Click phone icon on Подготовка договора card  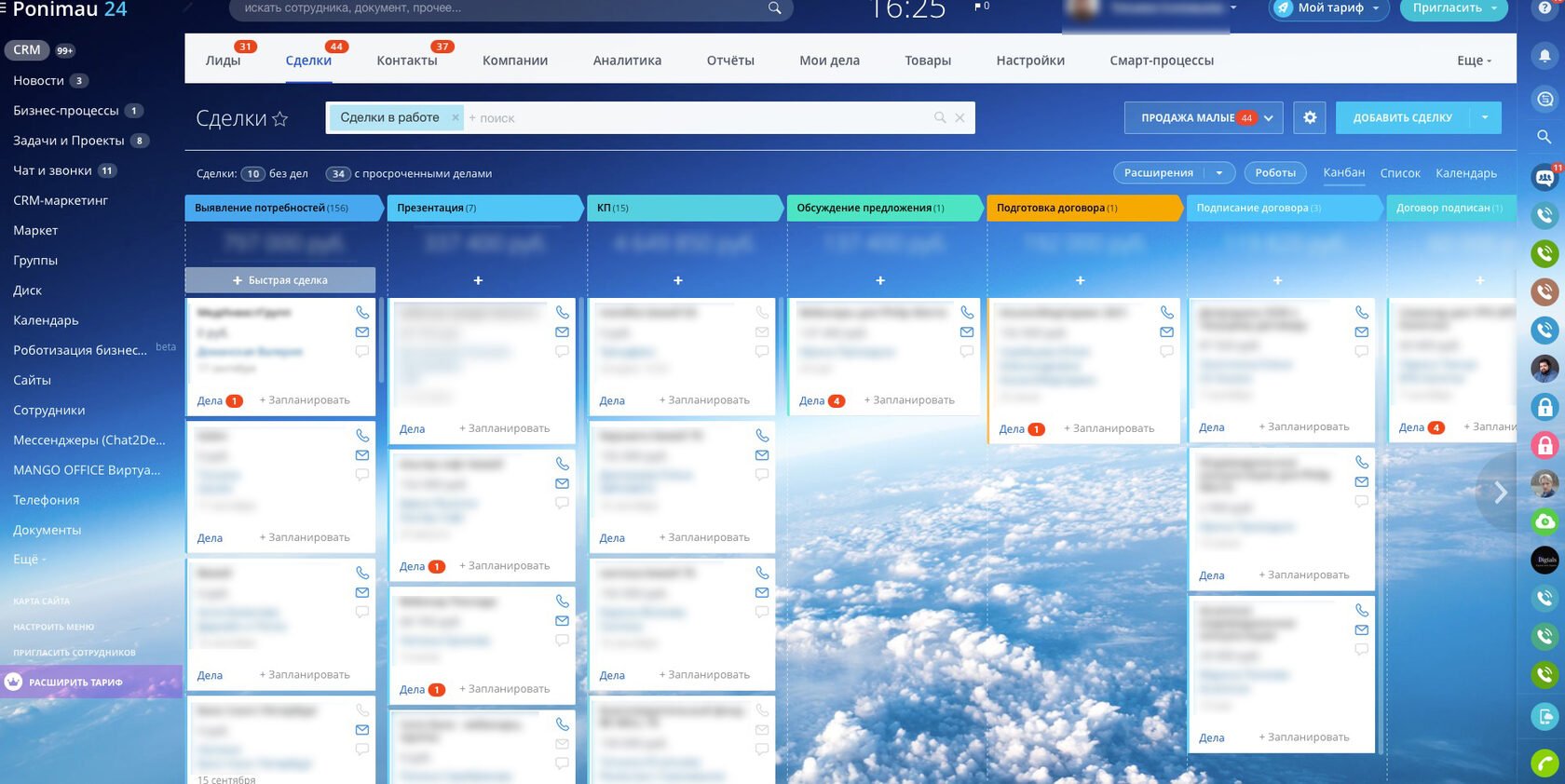(x=1166, y=313)
